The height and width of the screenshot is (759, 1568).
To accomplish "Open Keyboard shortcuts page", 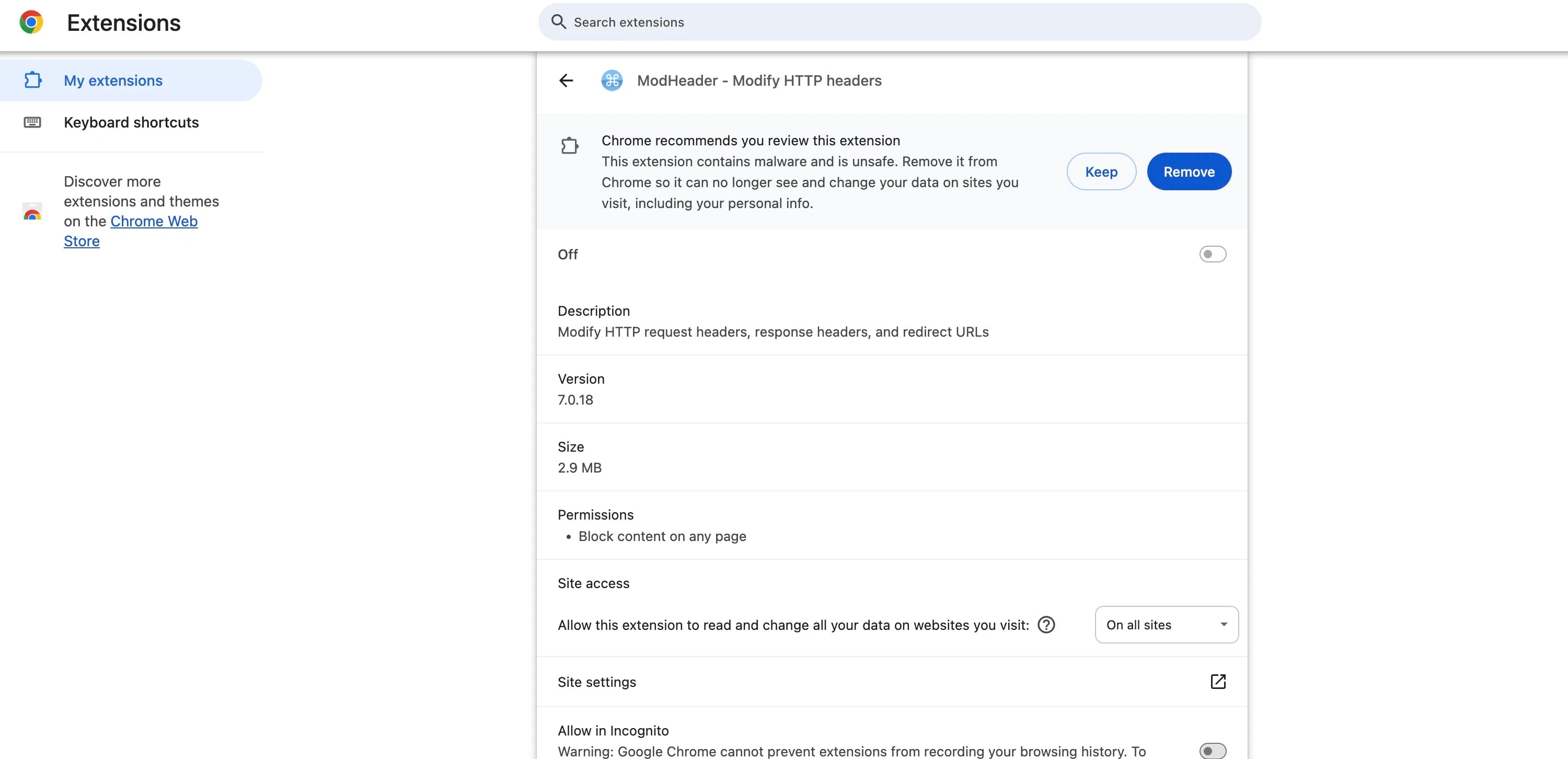I will 131,122.
